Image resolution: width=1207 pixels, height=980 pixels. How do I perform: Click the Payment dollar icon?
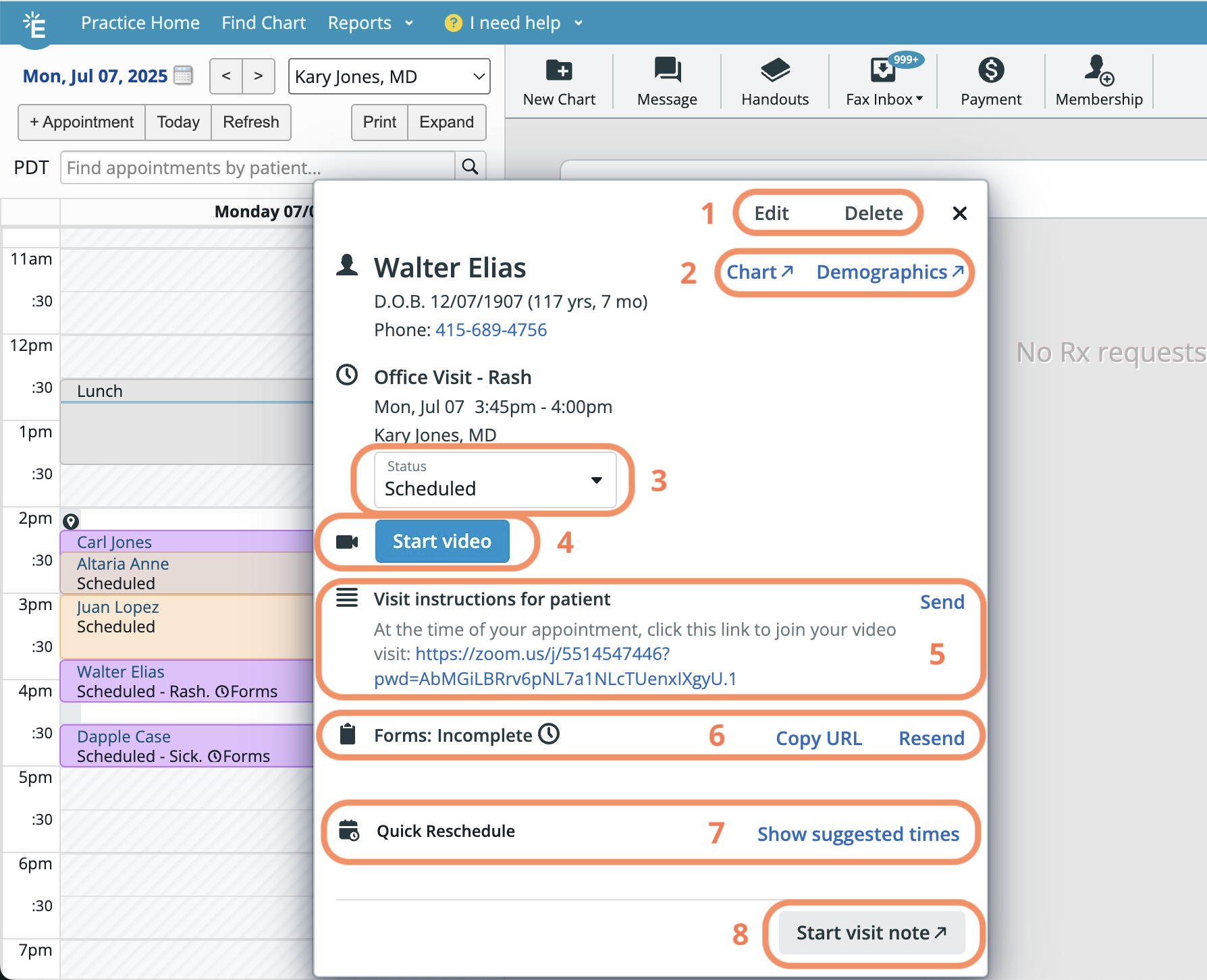point(990,70)
